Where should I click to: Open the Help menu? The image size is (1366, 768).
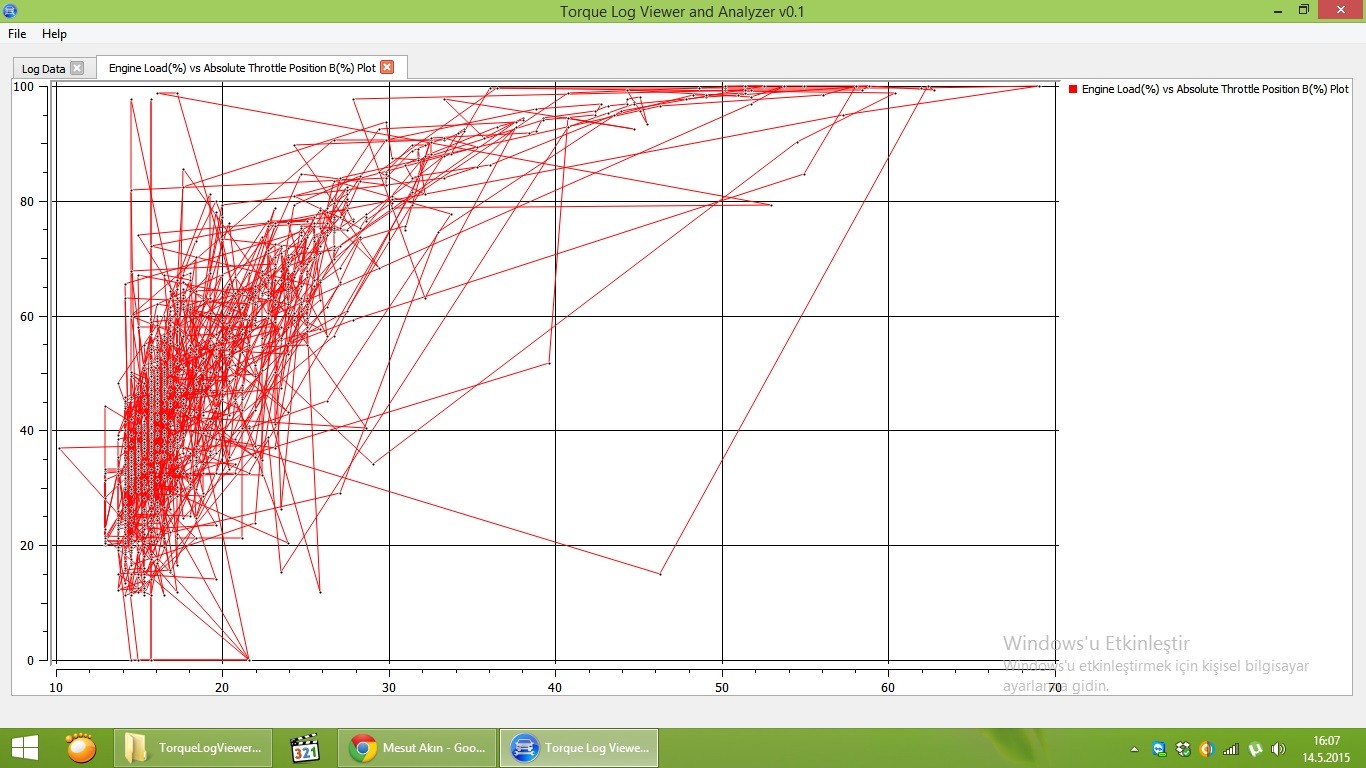[x=54, y=34]
